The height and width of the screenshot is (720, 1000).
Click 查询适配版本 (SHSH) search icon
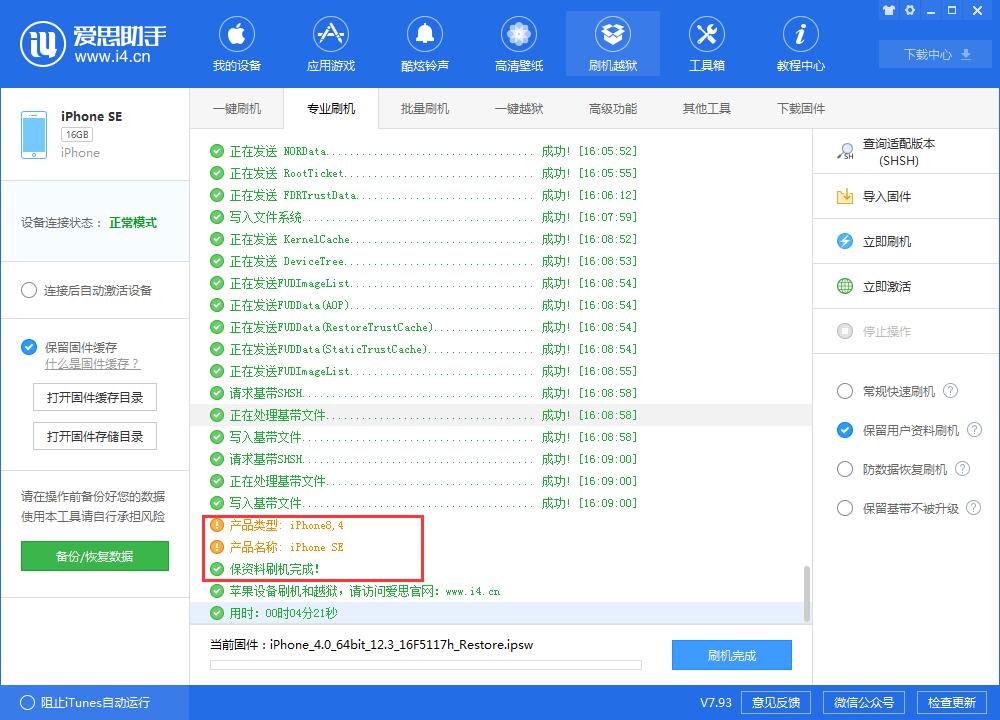click(845, 152)
